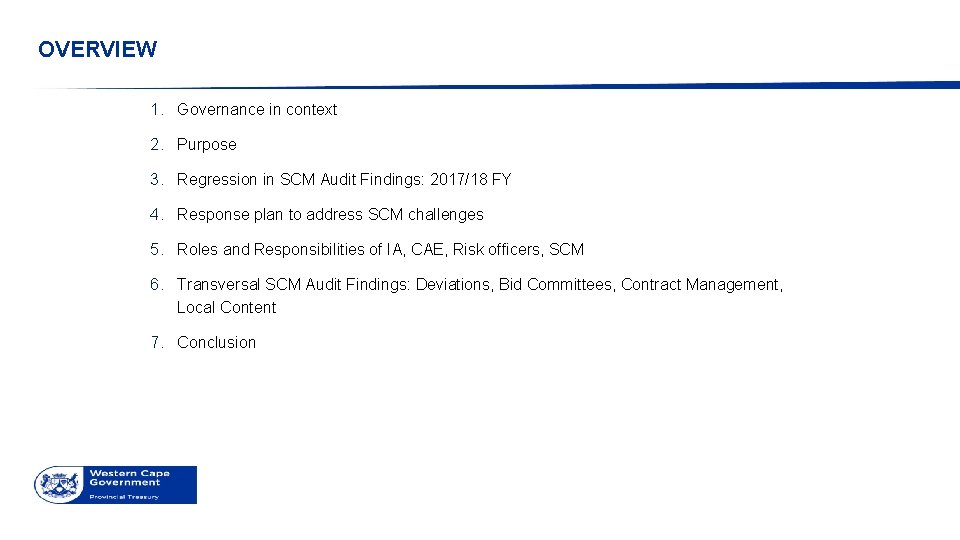960x540 pixels.
Task: Select the 'Local Content' continuation line
Action: [x=227, y=307]
